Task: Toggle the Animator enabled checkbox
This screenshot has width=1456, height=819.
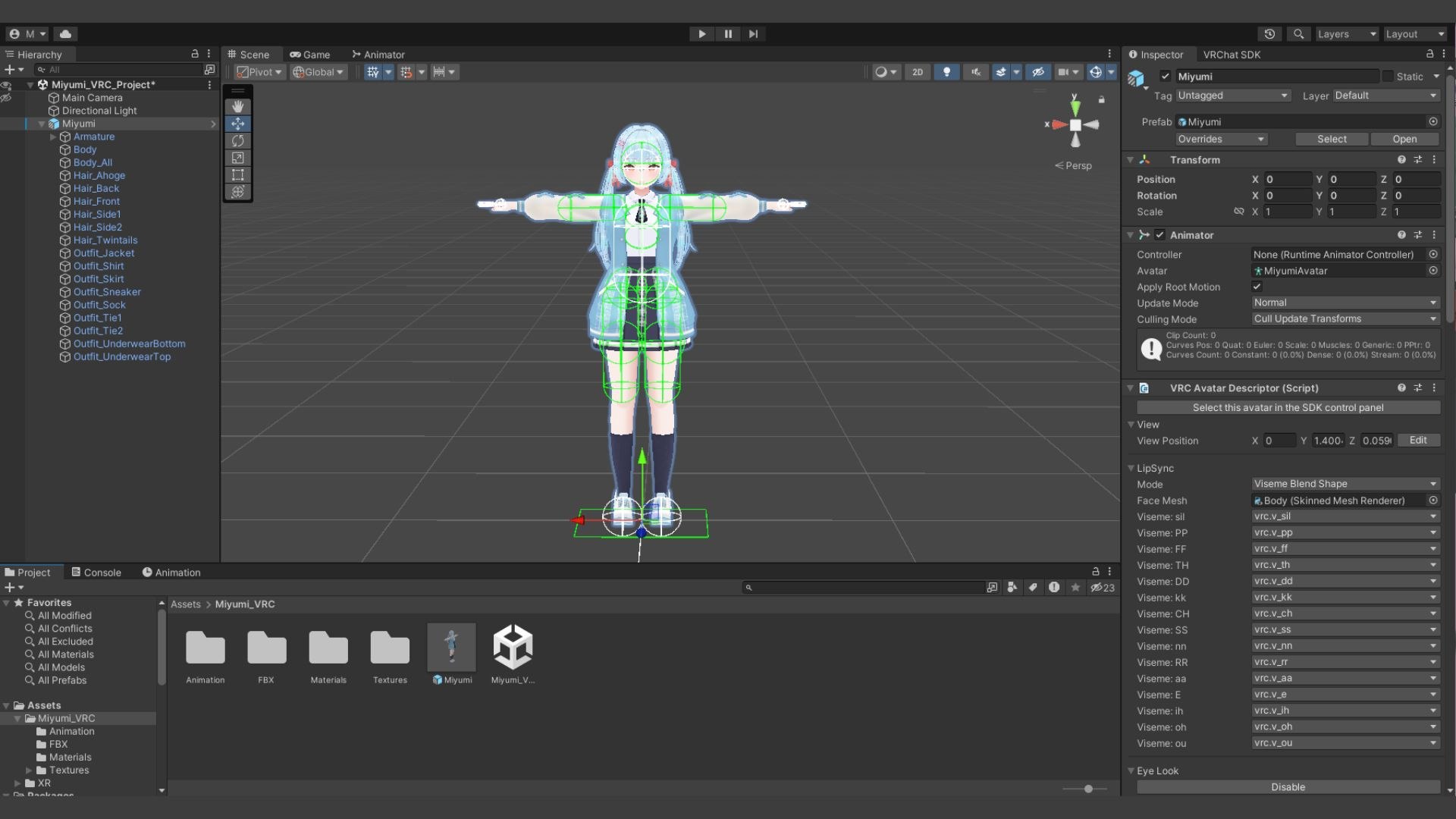Action: point(1159,235)
